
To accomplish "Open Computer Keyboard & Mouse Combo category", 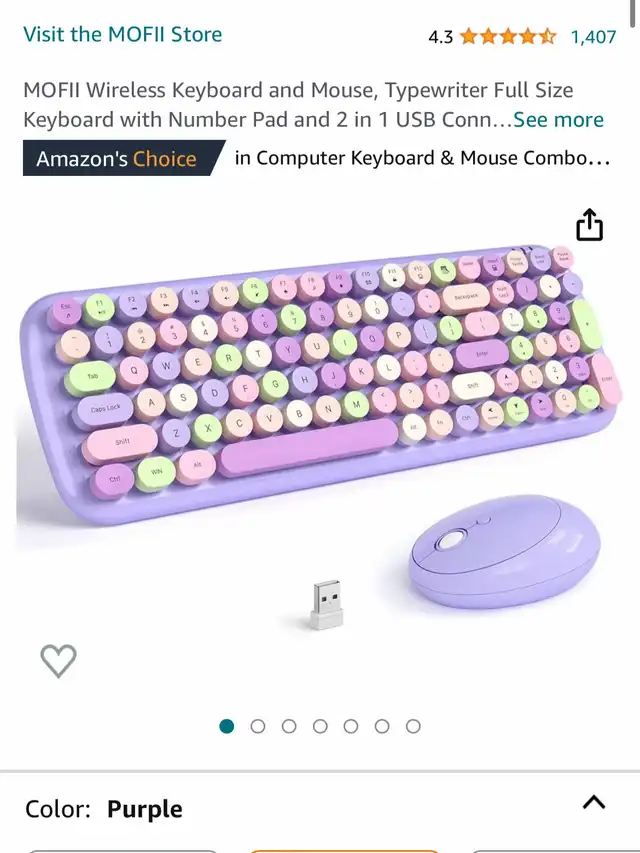I will 422,158.
